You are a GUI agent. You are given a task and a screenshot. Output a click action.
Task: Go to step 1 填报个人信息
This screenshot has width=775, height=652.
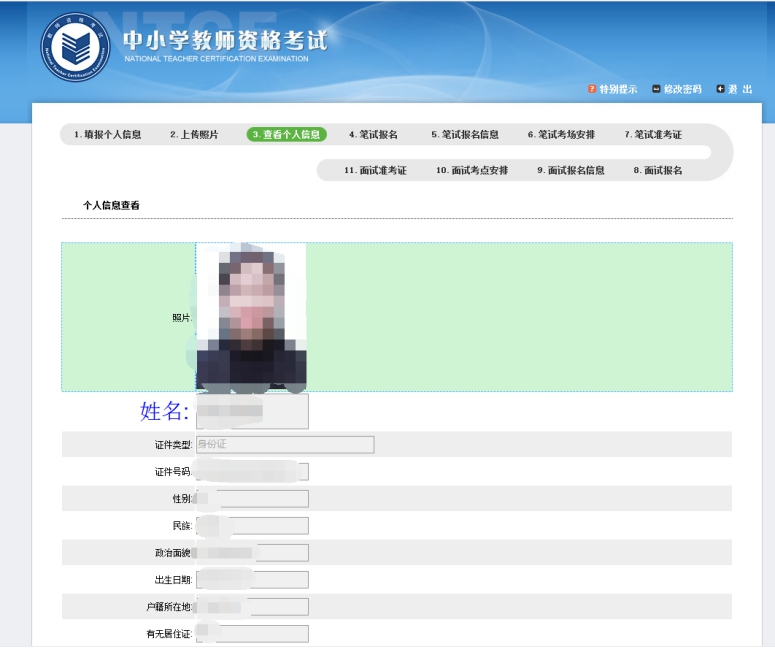point(108,134)
